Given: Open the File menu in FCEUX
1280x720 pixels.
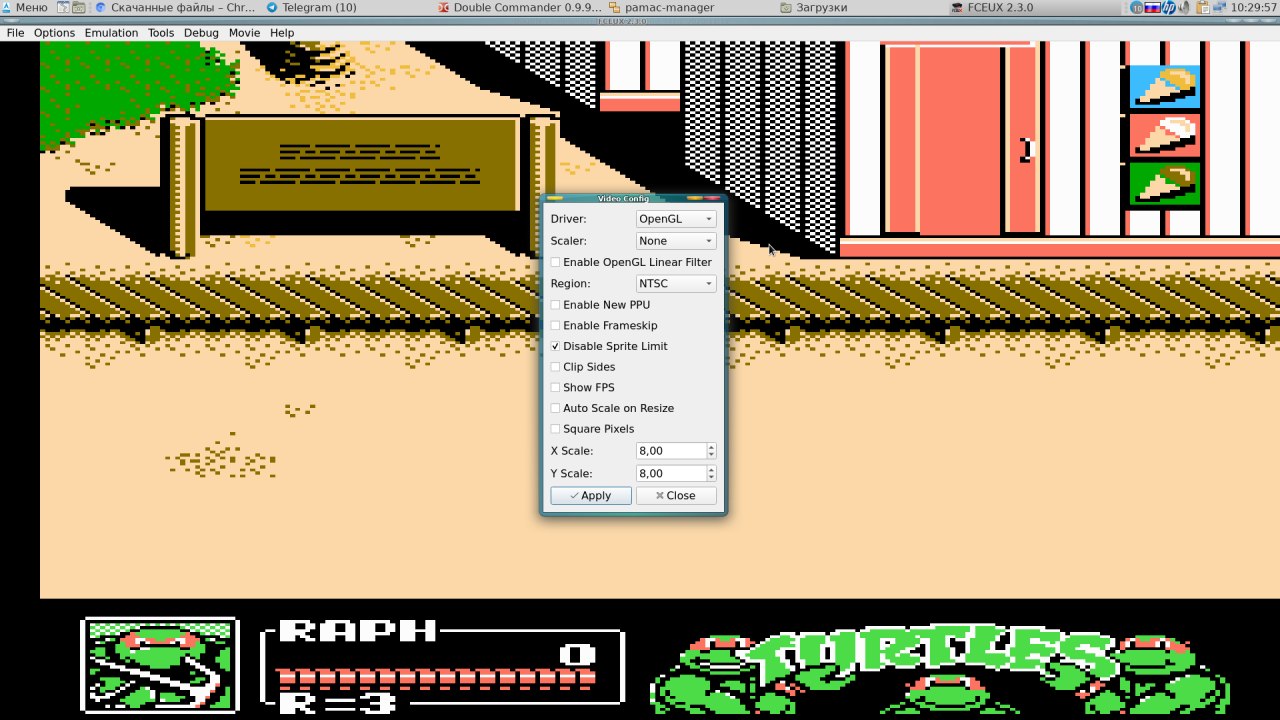Looking at the screenshot, I should tap(15, 33).
